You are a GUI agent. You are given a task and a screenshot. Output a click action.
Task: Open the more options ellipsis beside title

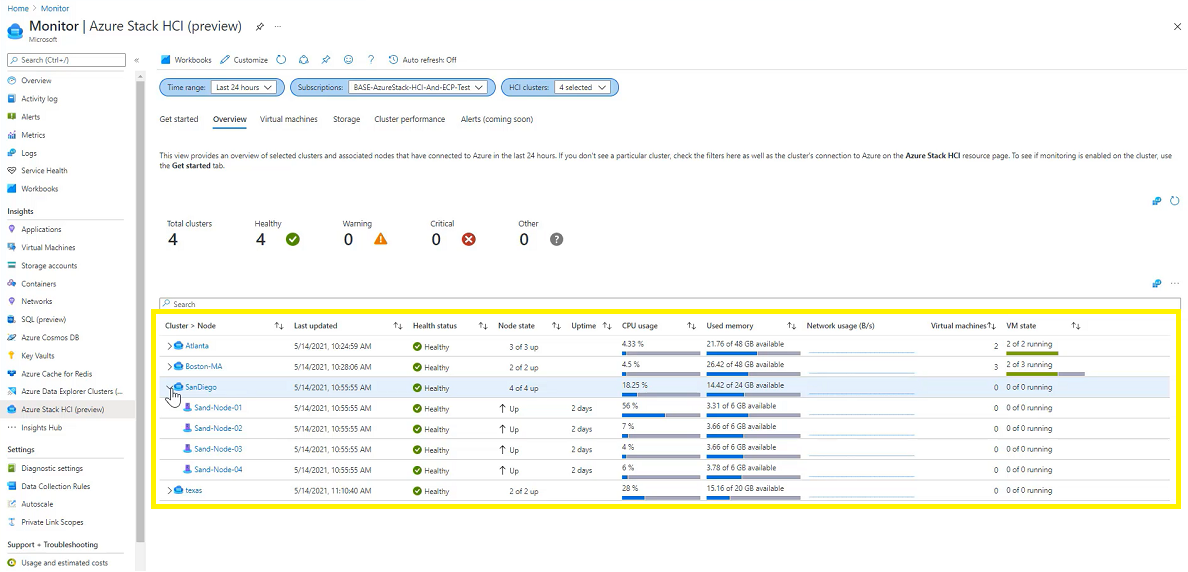tap(278, 27)
